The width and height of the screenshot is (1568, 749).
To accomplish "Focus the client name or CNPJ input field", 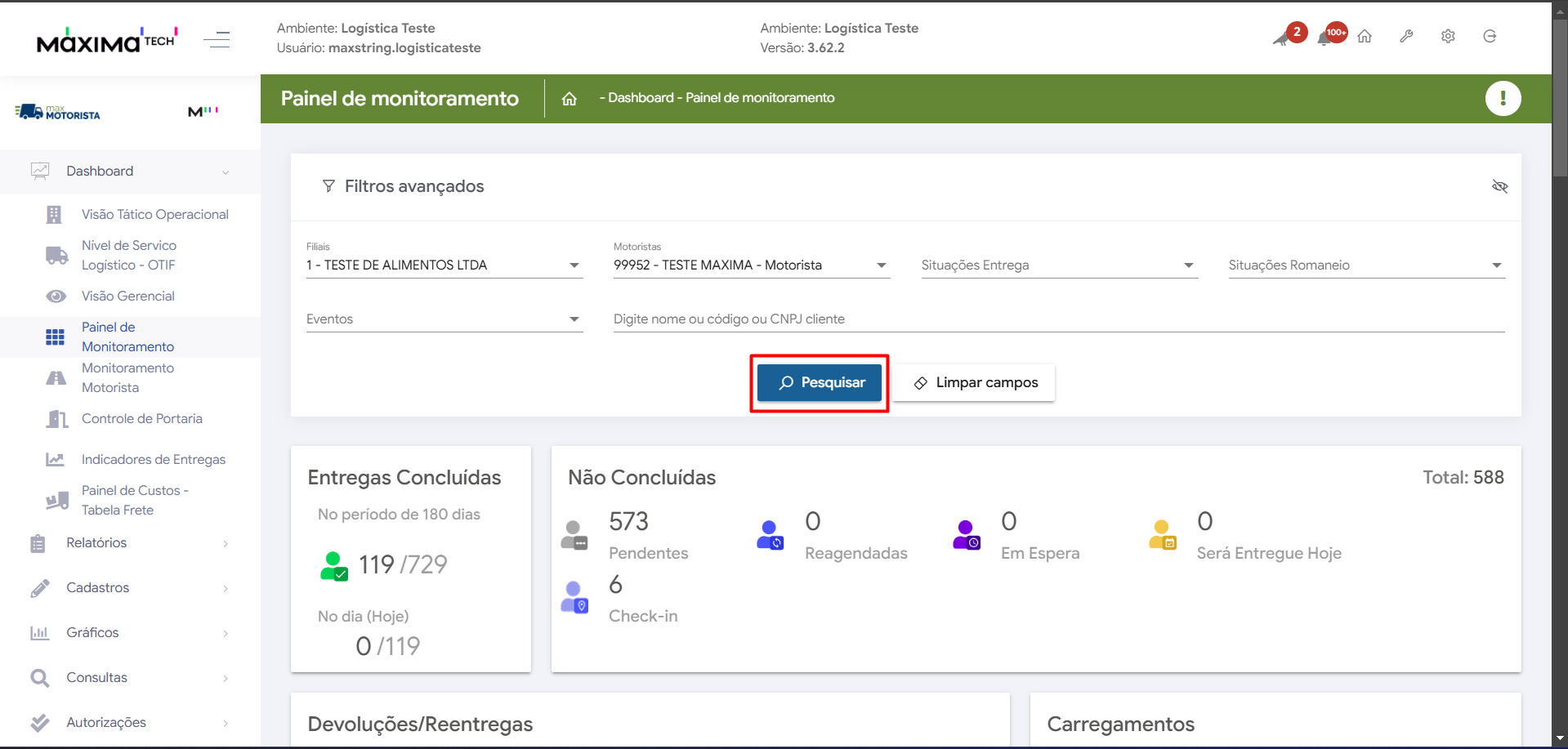I will [x=1058, y=319].
